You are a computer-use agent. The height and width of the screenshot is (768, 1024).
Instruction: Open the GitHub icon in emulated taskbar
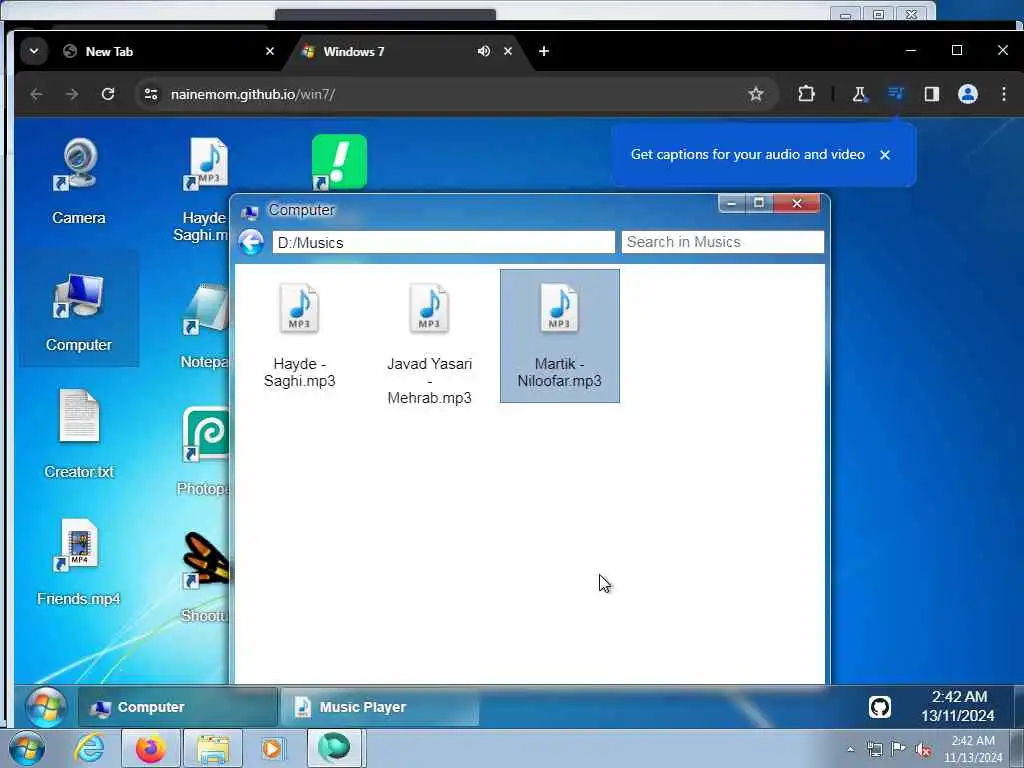pos(880,707)
